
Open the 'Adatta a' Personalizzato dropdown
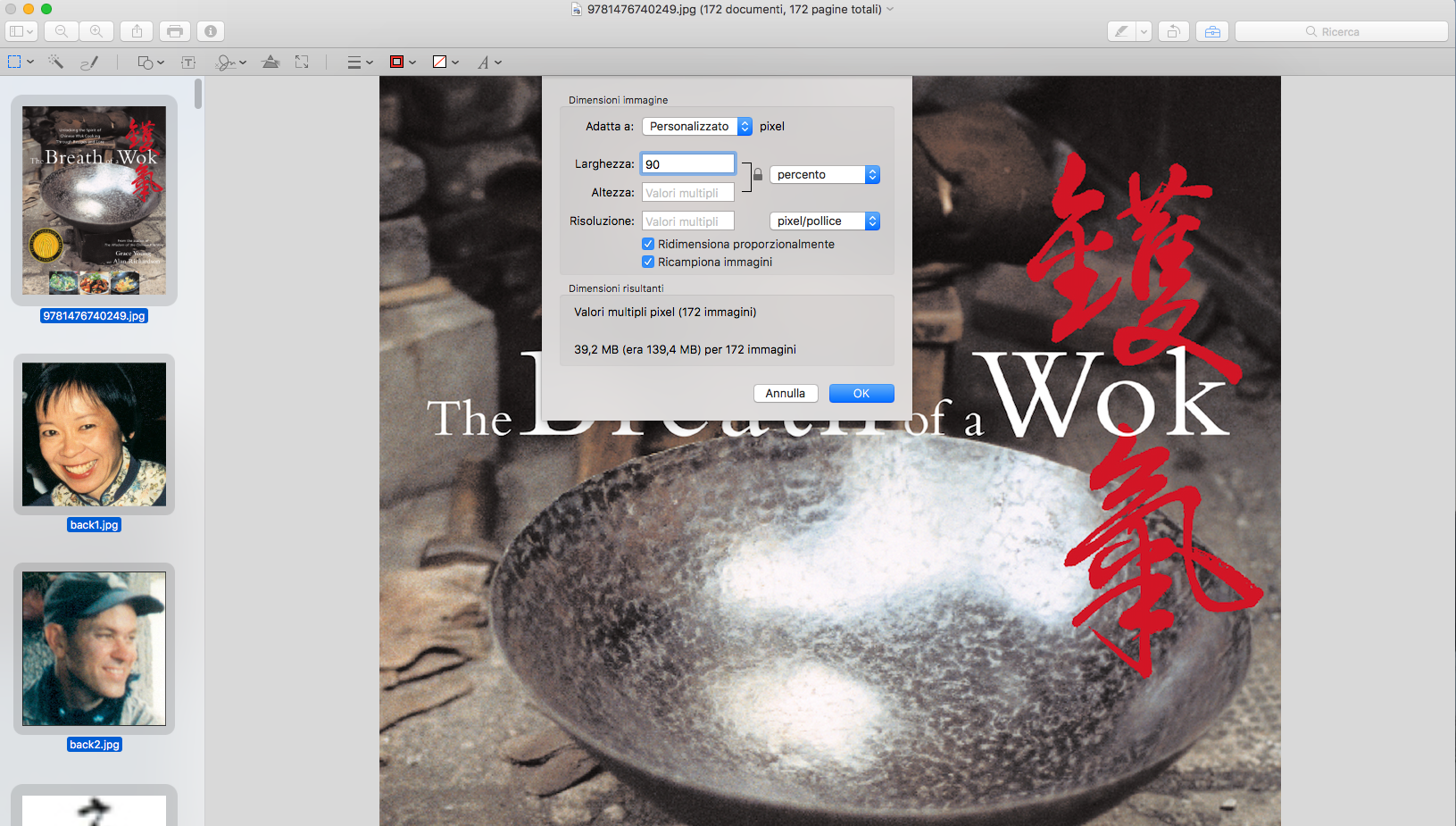697,126
